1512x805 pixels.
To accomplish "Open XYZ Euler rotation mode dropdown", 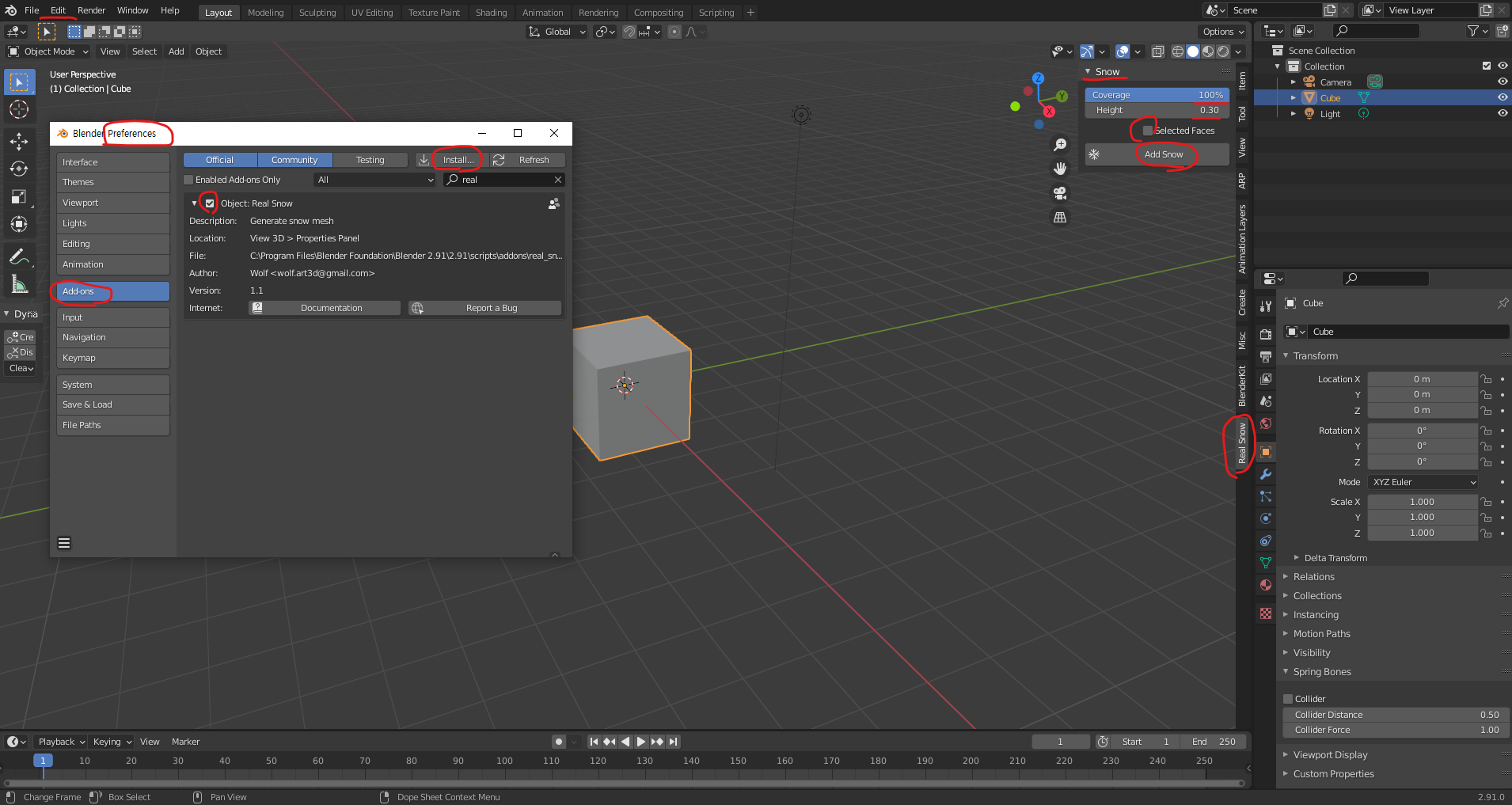I will tap(1423, 482).
